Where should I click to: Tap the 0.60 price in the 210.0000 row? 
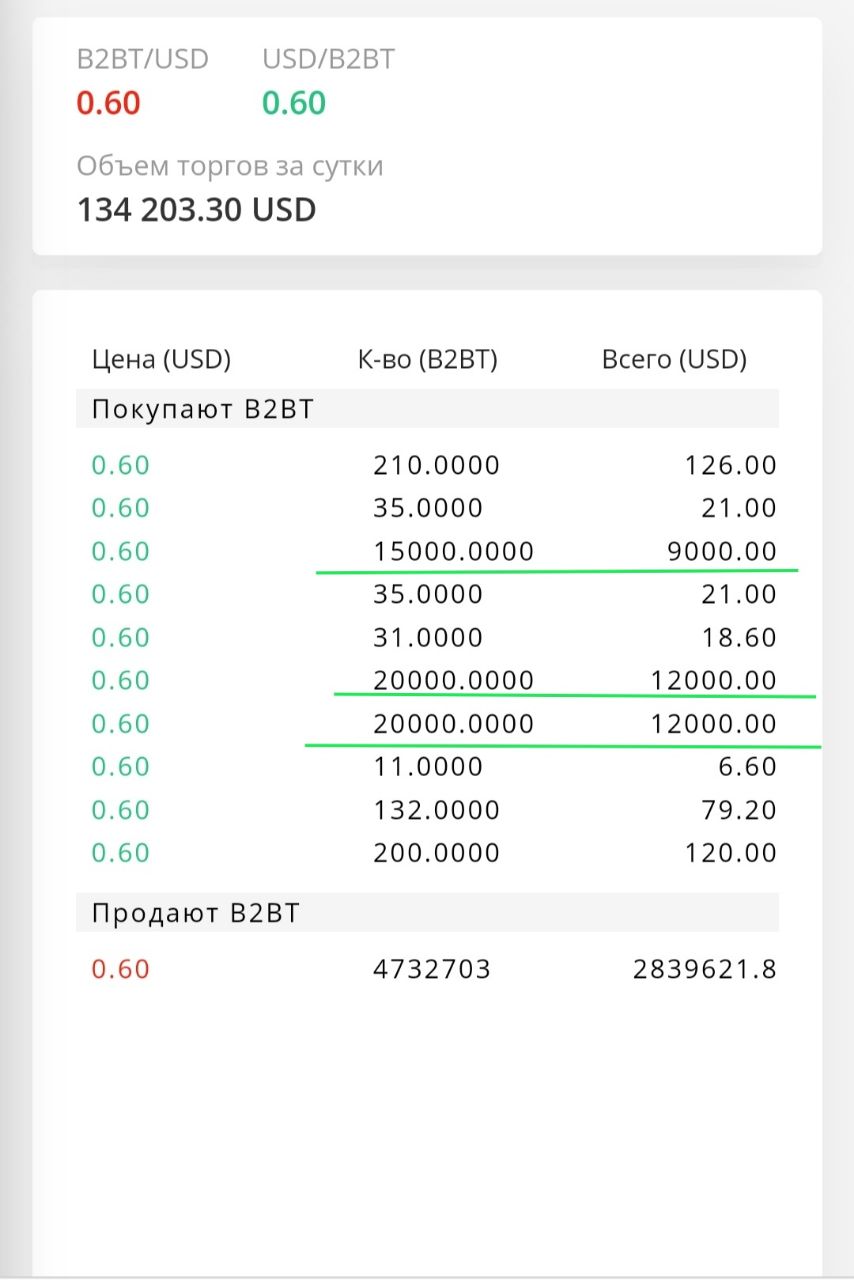point(120,465)
